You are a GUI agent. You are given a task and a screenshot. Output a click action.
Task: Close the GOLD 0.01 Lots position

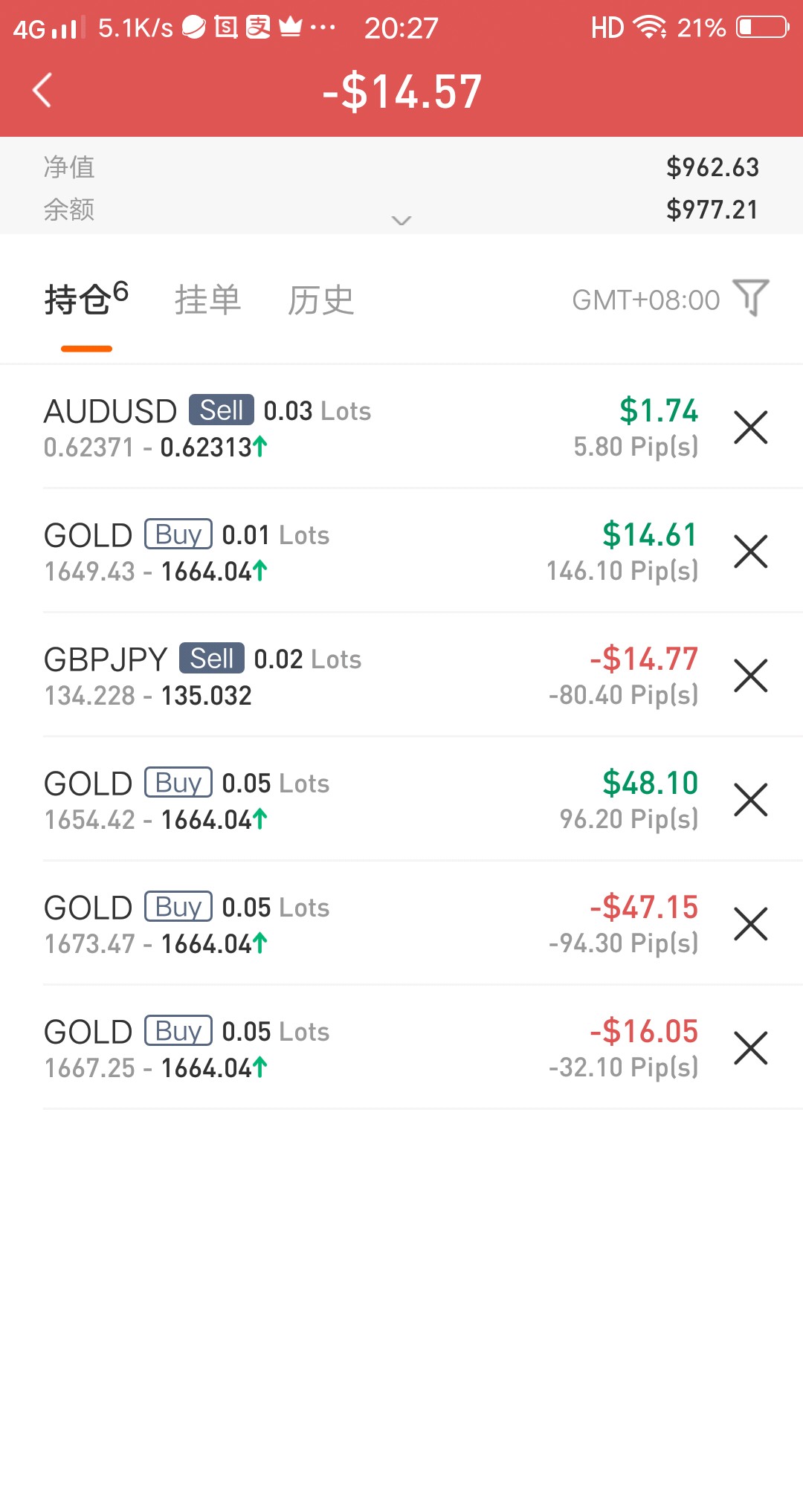coord(751,552)
